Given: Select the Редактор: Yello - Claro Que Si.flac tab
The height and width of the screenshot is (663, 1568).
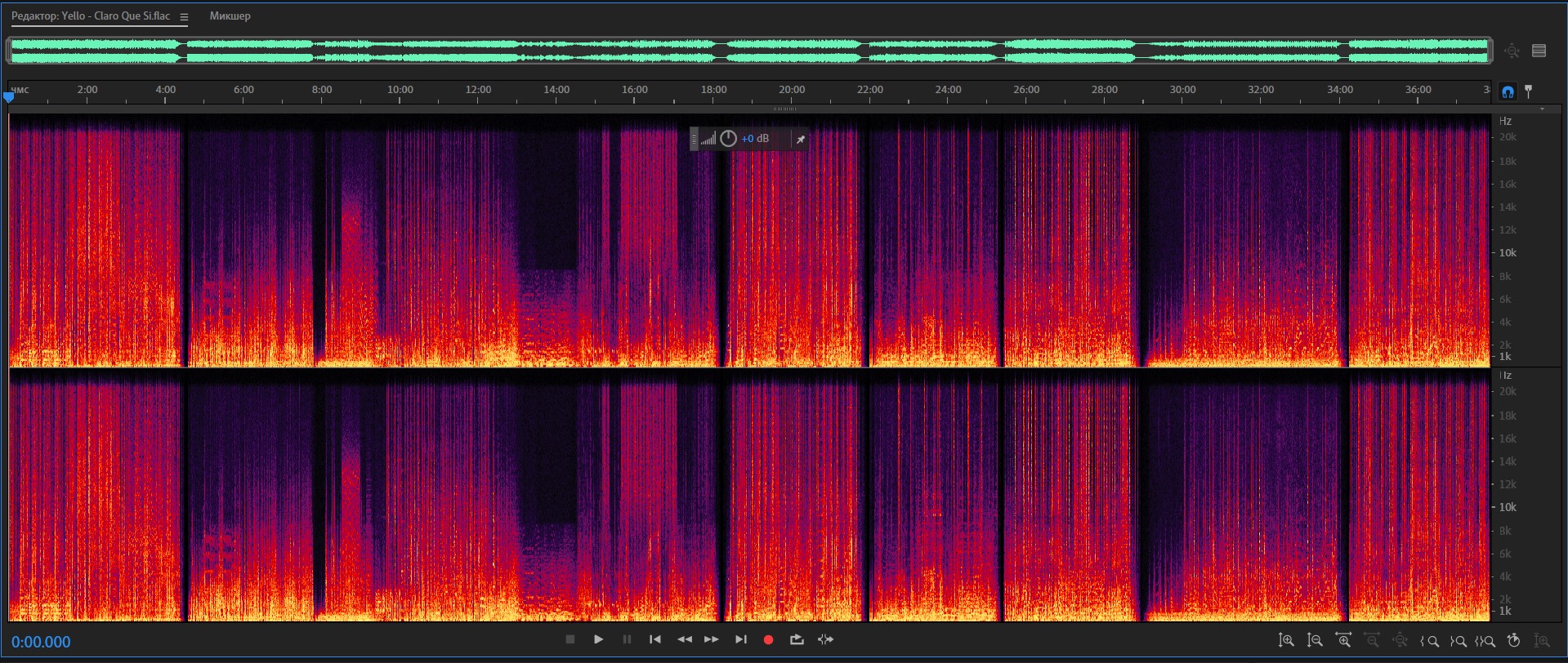Looking at the screenshot, I should coord(91,16).
